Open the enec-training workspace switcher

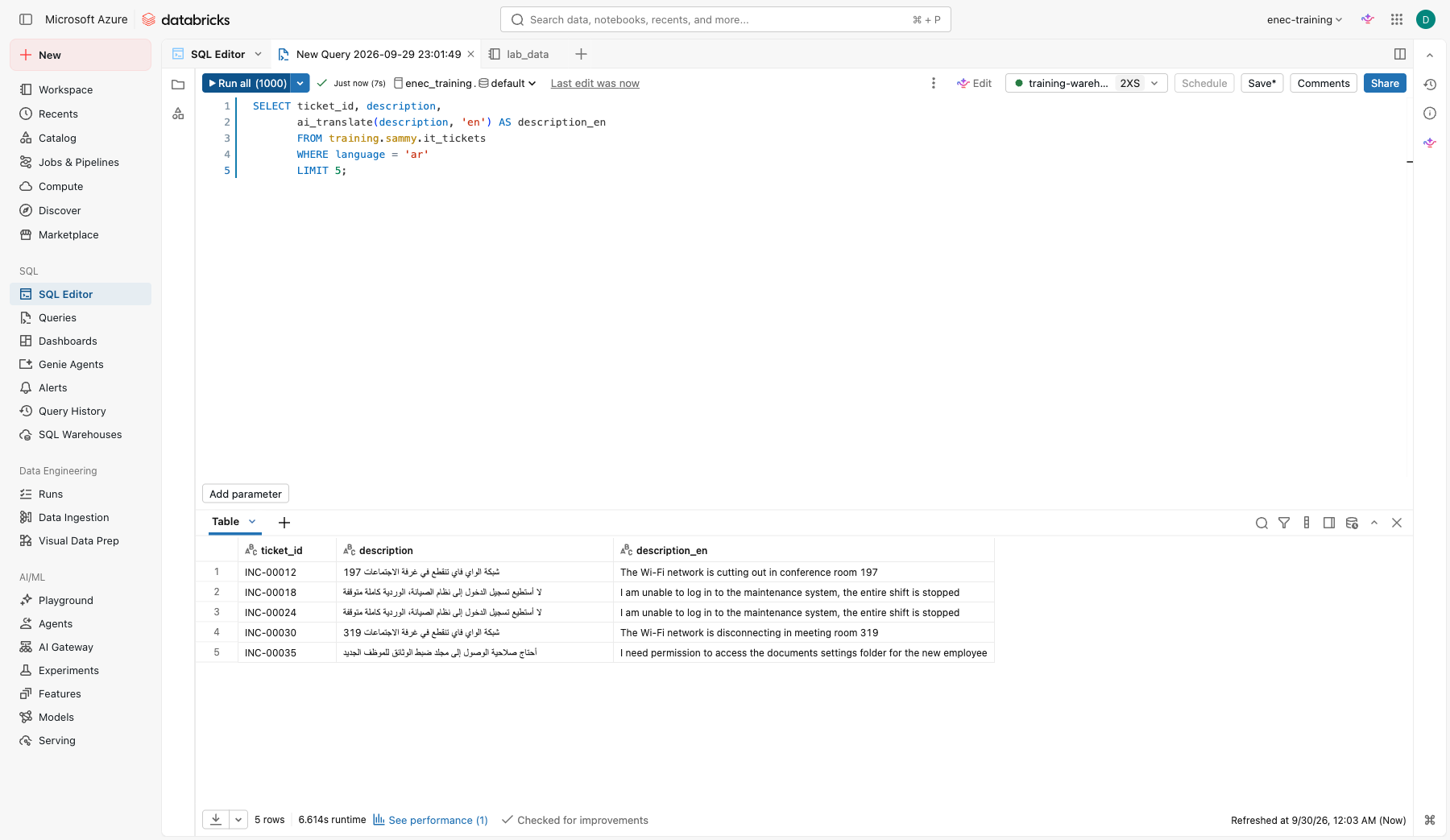point(1304,19)
